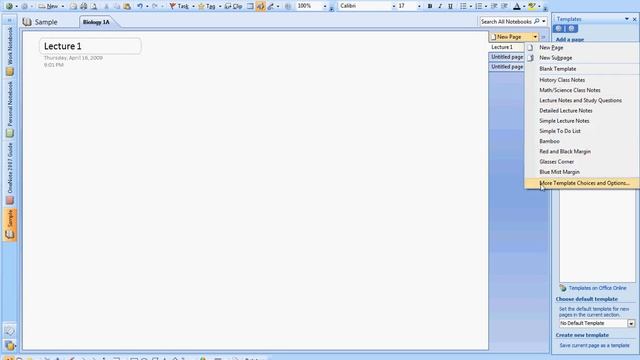Click the Search All Notebooks field

(506, 21)
